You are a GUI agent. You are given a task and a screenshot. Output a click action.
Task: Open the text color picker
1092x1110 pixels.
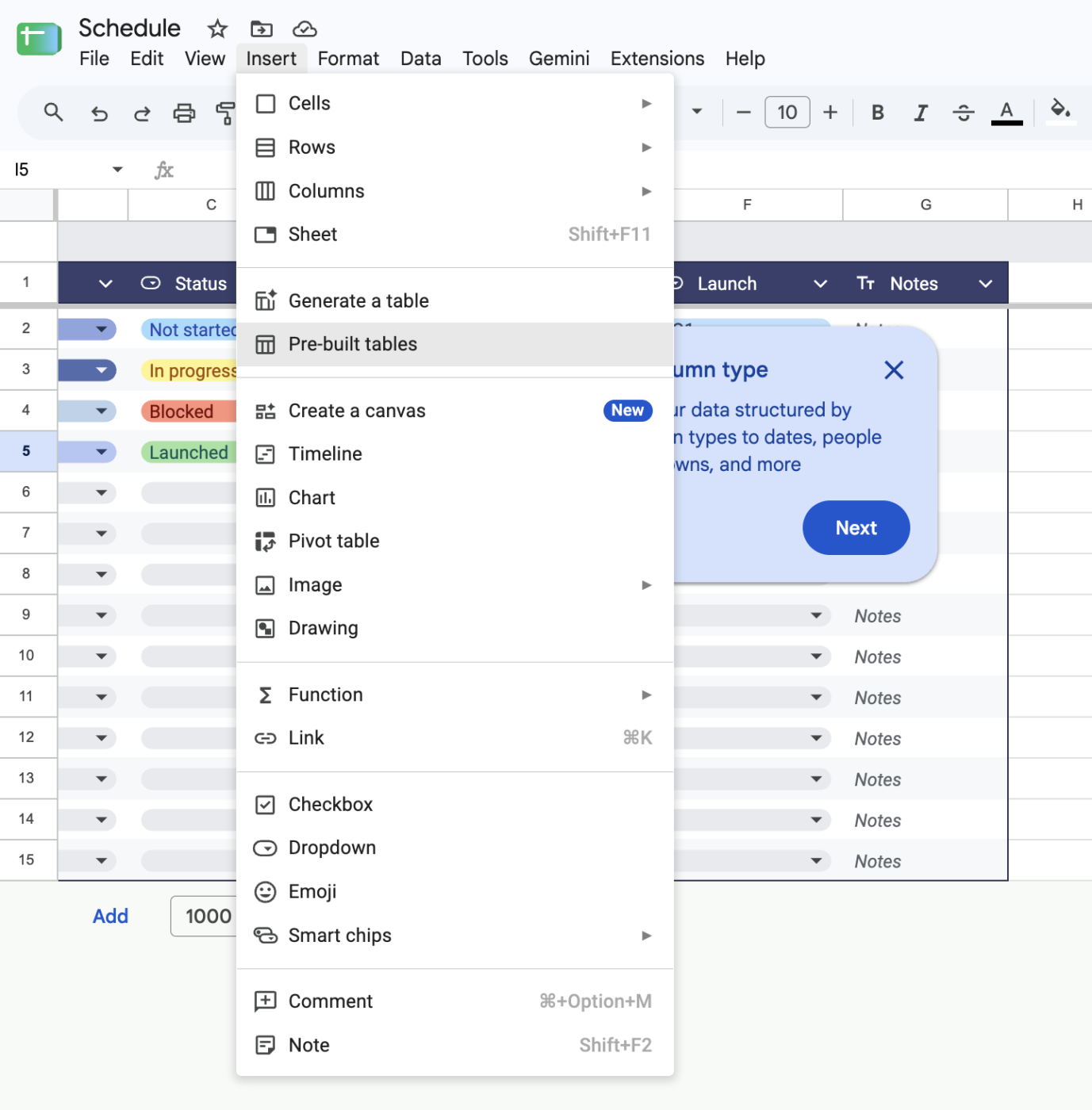tap(1007, 113)
